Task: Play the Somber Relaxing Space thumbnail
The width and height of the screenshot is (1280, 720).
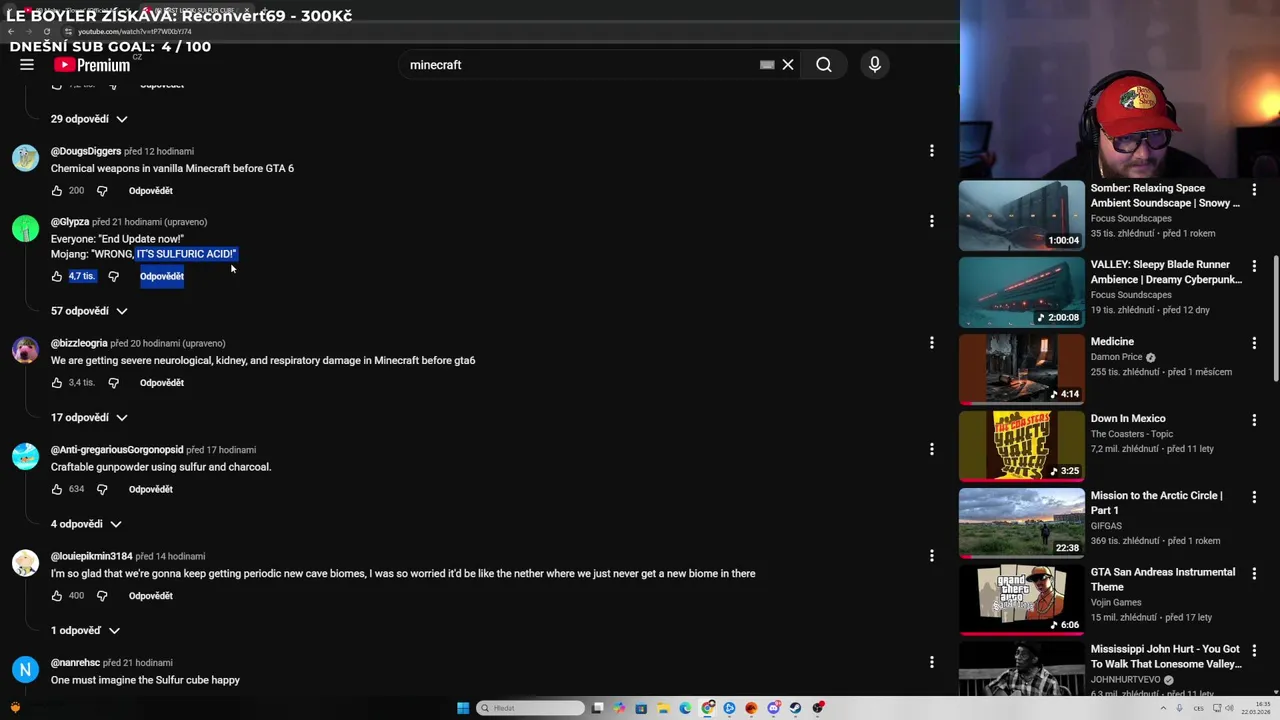Action: [1021, 215]
